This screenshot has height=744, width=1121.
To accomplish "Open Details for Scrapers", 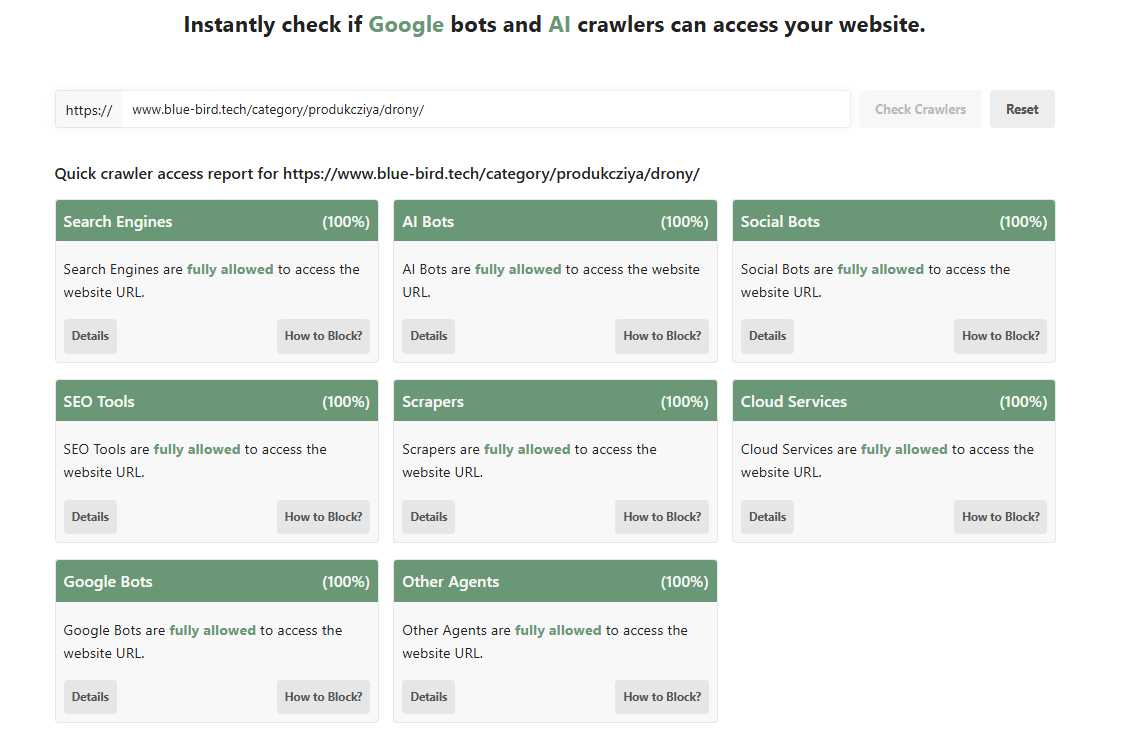I will (429, 517).
